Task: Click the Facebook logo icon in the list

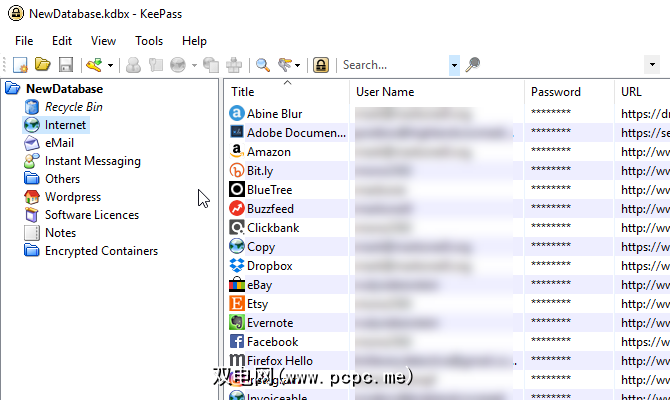Action: tap(237, 341)
